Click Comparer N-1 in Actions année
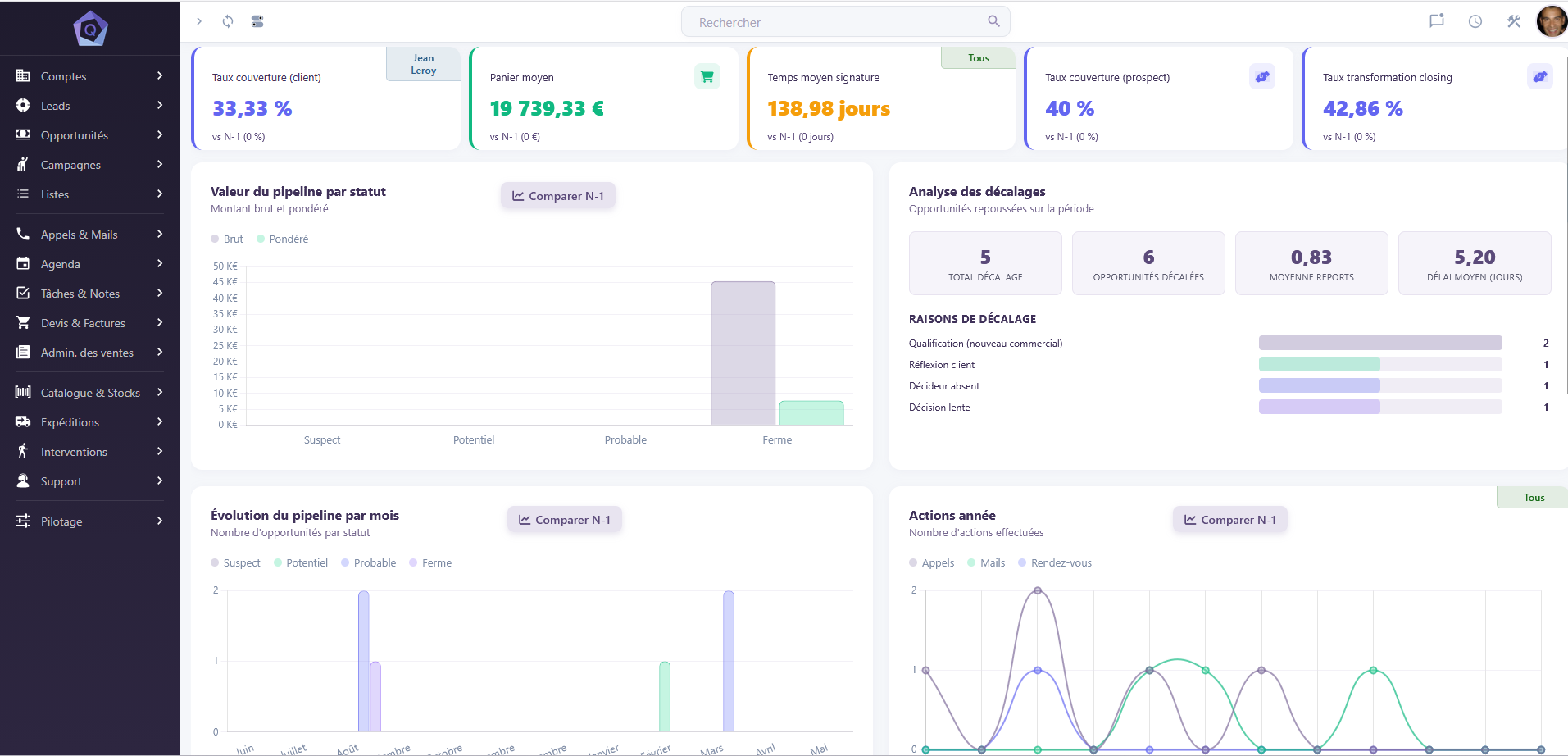1568x756 pixels. pyautogui.click(x=1230, y=520)
